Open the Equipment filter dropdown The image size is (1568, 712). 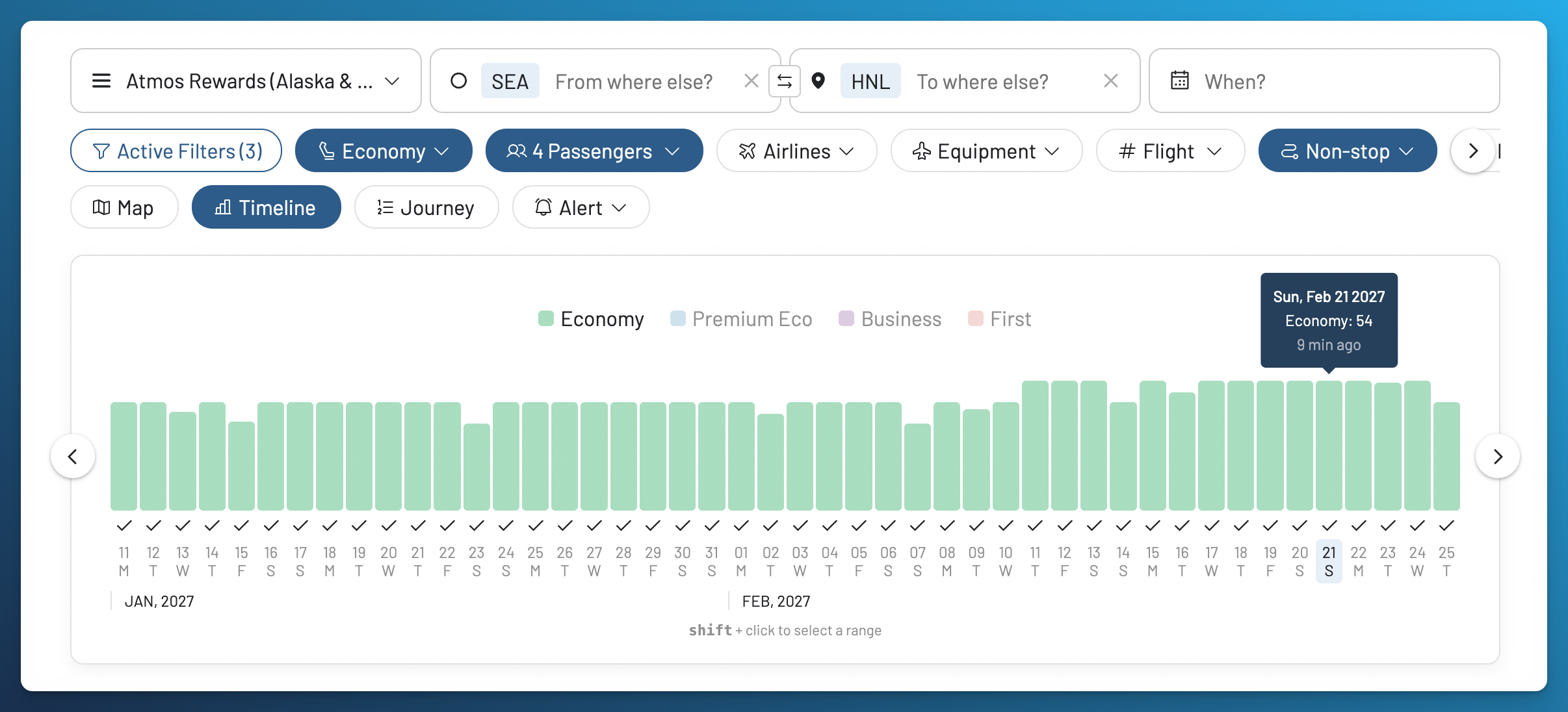pyautogui.click(x=987, y=151)
